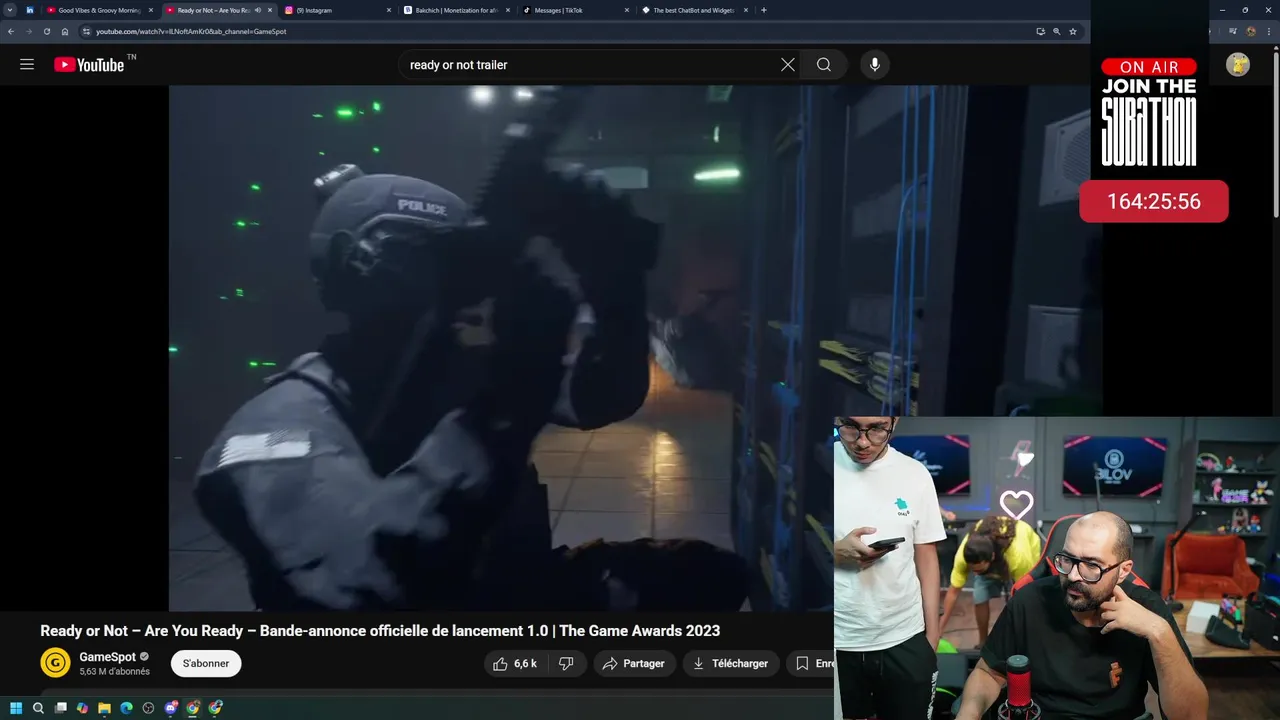
Task: Dislike the video with thumbs-down button
Action: click(566, 663)
